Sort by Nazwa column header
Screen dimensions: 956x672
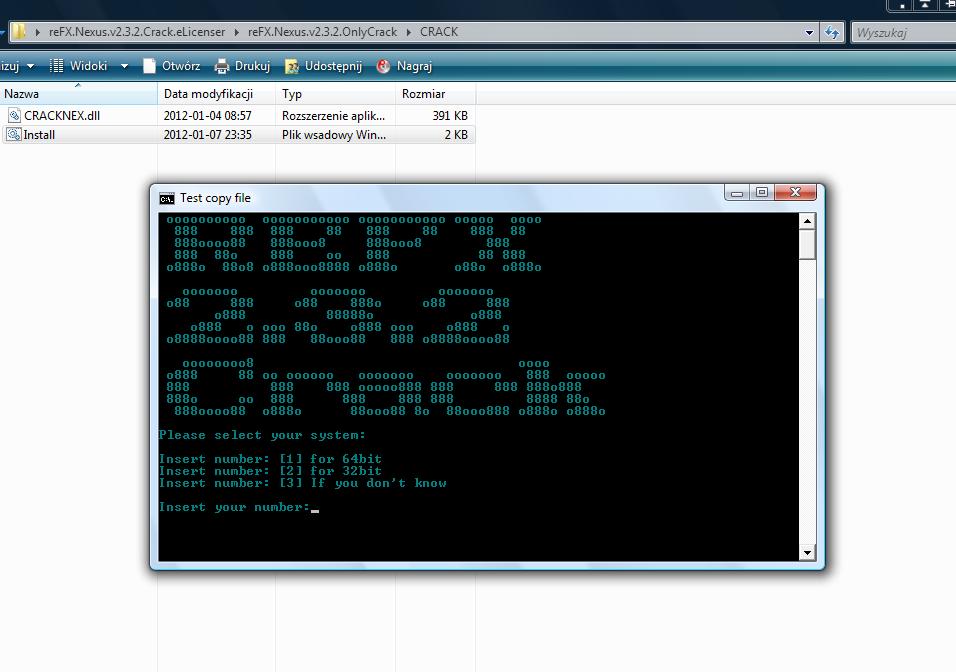coord(79,94)
